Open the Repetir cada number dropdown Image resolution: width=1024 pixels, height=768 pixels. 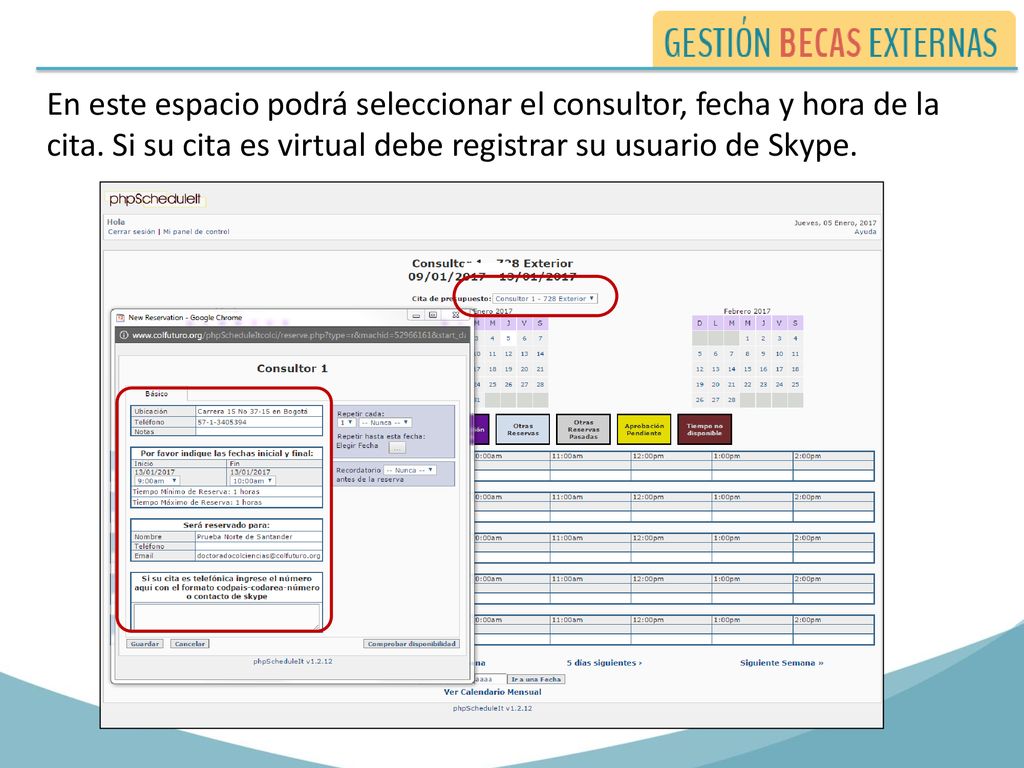click(346, 423)
